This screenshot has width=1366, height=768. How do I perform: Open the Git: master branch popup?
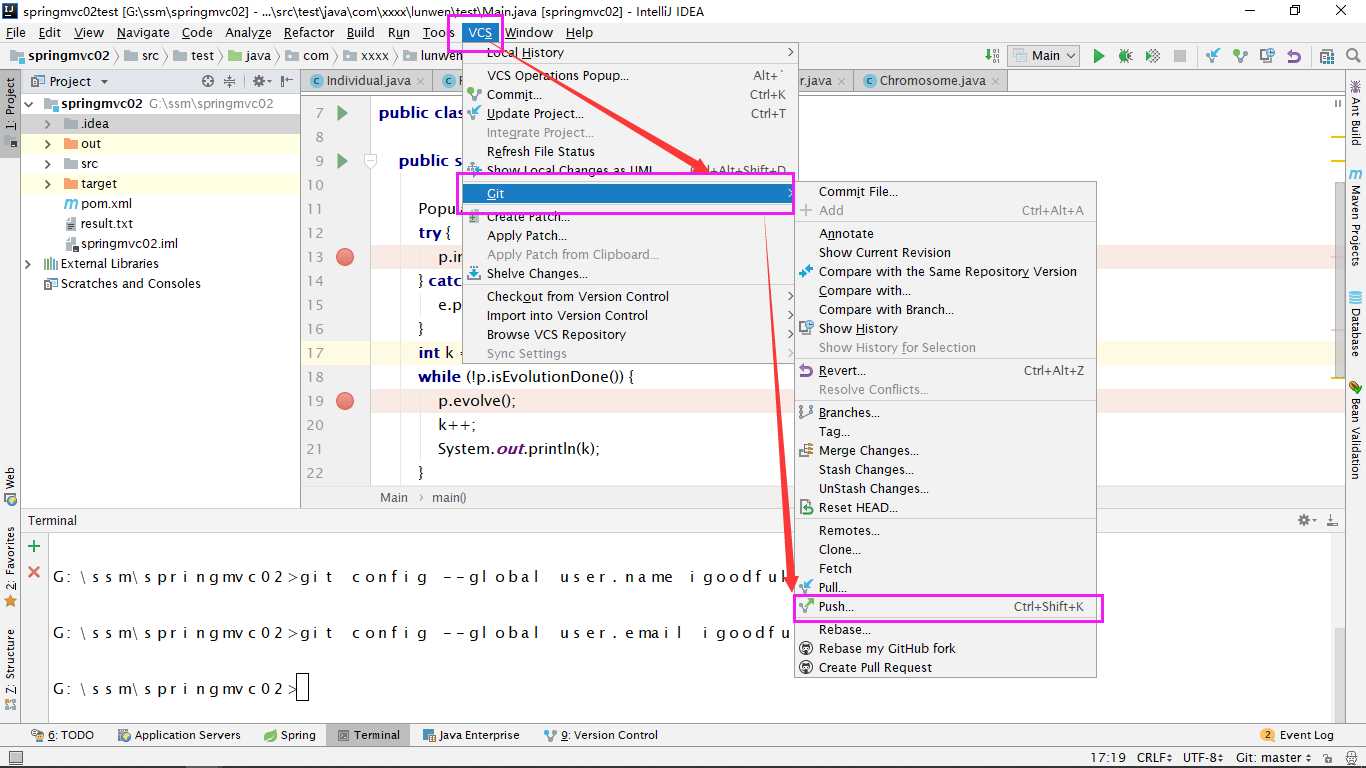[1273, 758]
